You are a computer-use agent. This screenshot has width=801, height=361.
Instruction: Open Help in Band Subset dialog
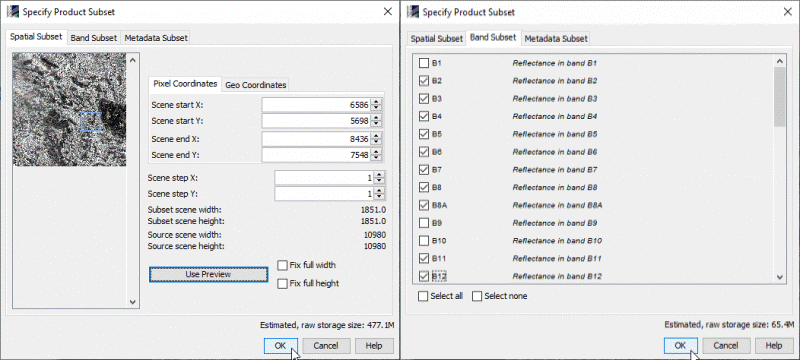pyautogui.click(x=774, y=346)
